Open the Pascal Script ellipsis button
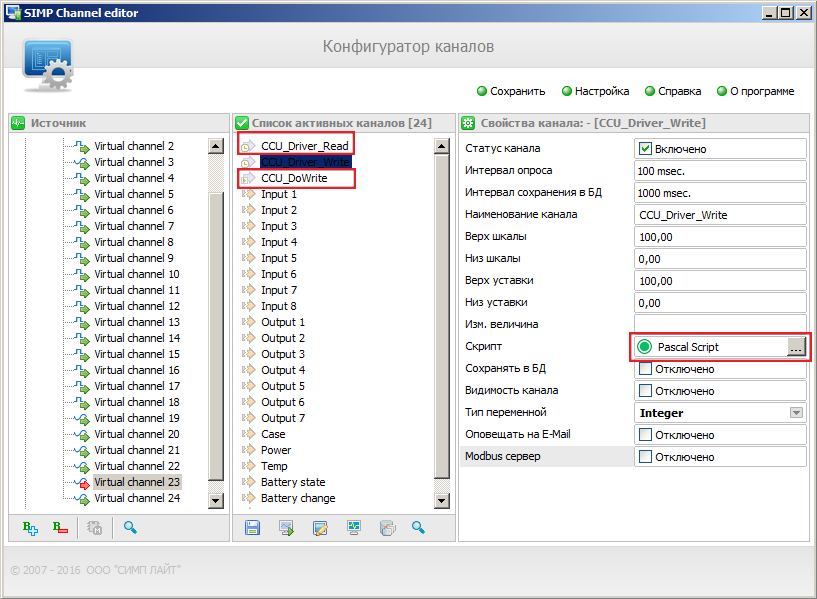The image size is (817, 599). 796,347
